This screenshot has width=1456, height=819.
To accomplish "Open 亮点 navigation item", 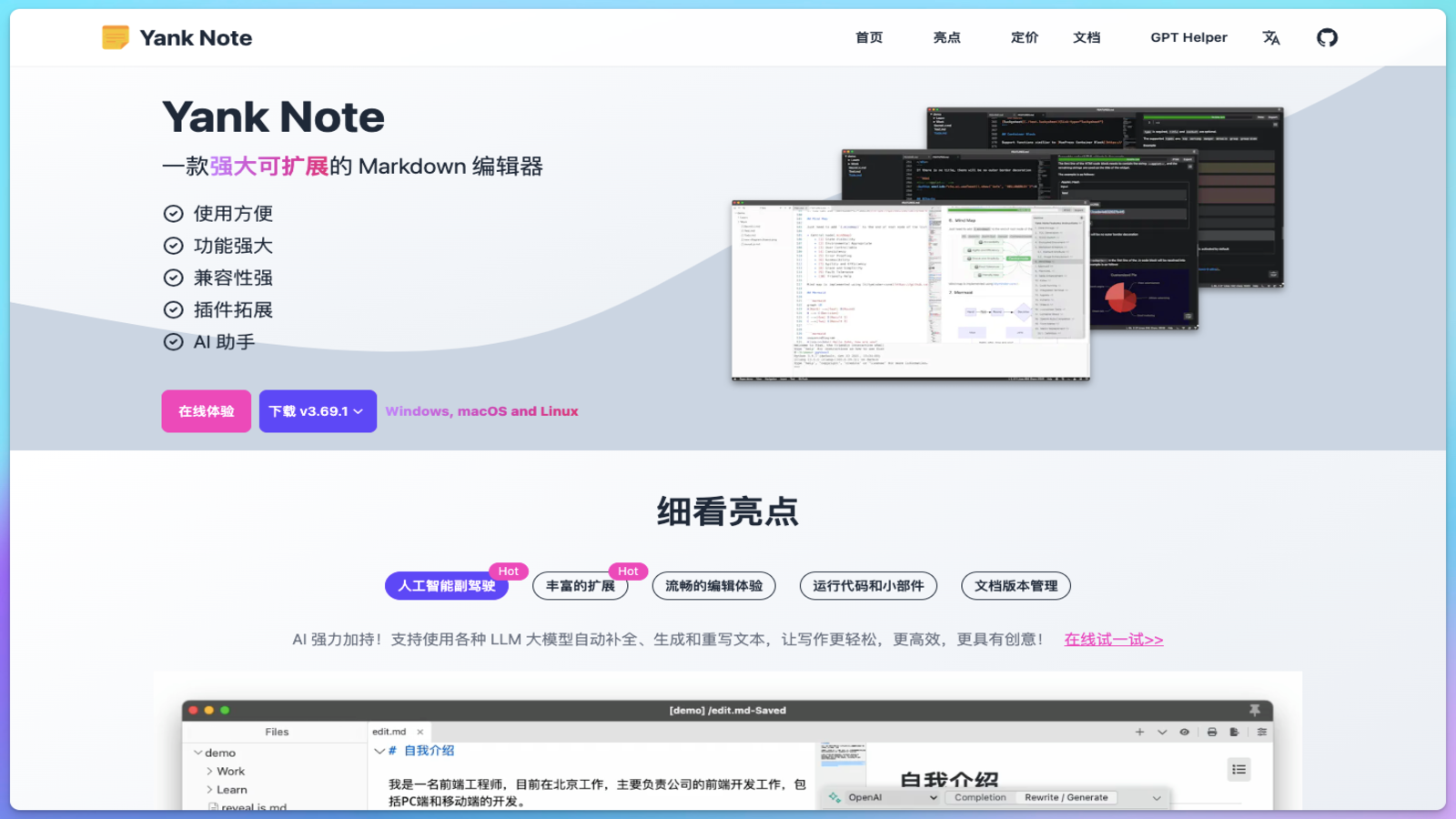I will pos(946,37).
